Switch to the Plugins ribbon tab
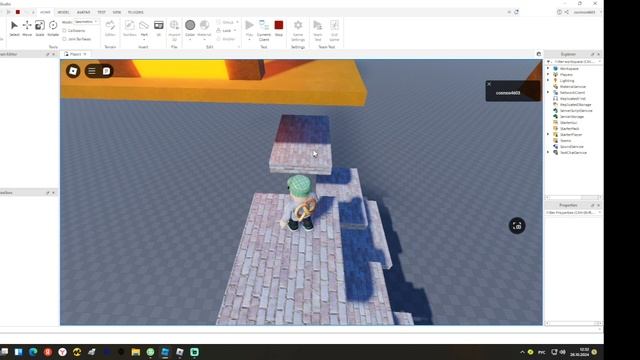The image size is (640, 360). coord(136,12)
